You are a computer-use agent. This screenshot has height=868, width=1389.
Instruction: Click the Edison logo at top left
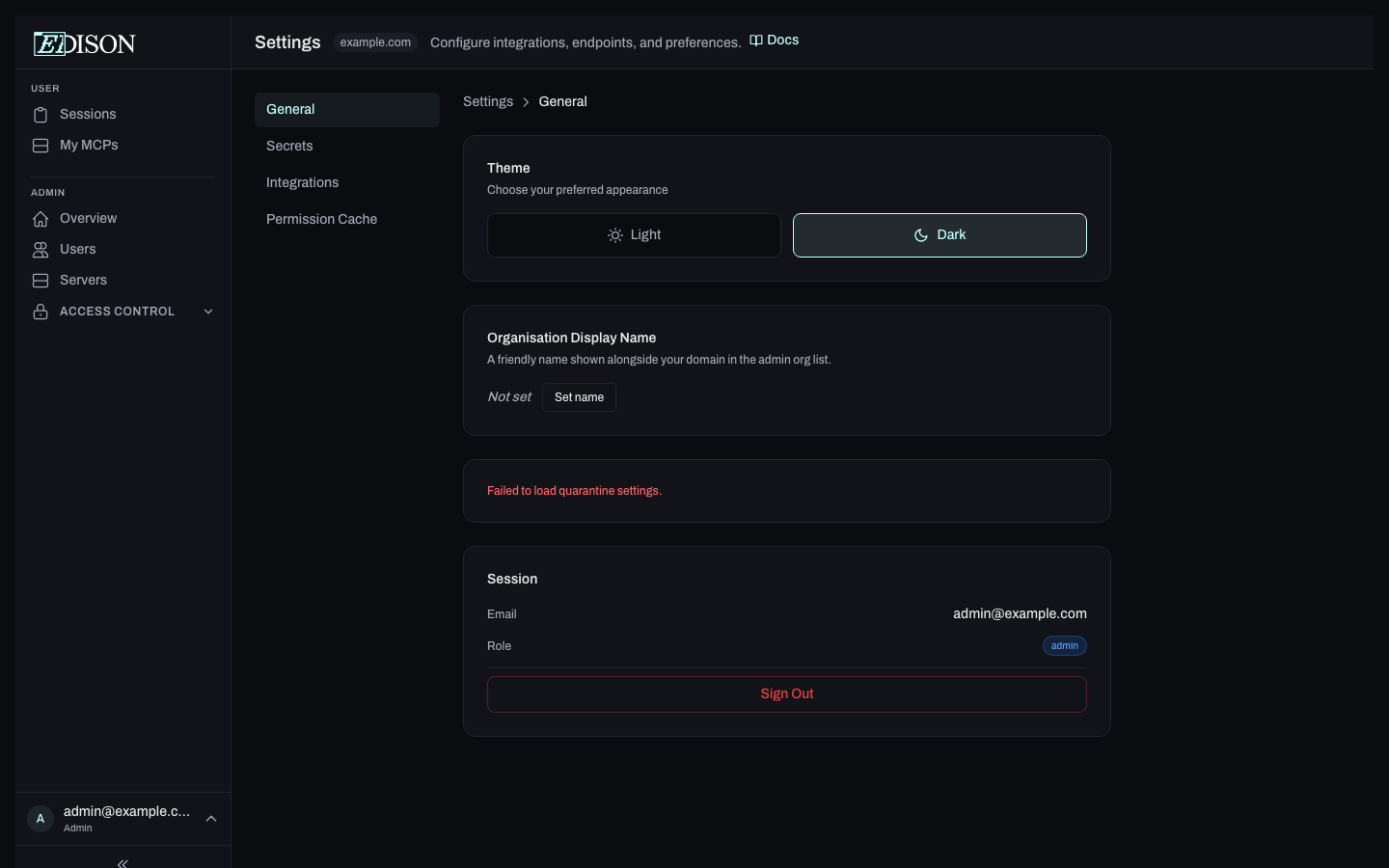point(84,42)
